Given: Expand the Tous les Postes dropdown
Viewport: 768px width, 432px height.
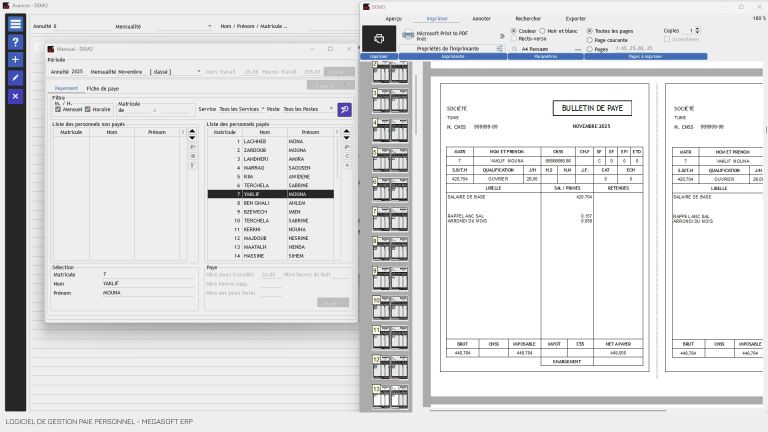Looking at the screenshot, I should 308,109.
